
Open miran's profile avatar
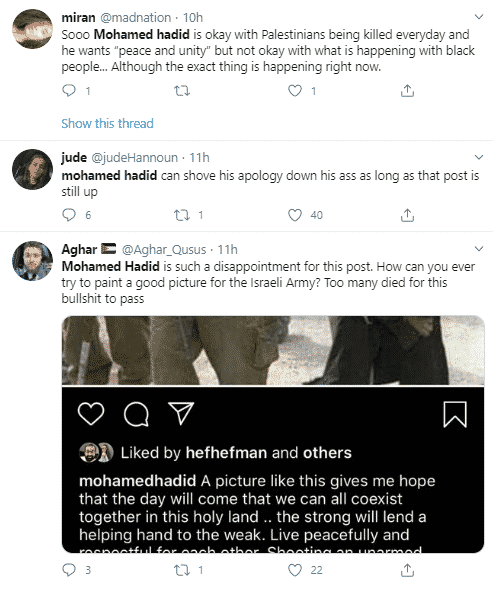click(32, 29)
